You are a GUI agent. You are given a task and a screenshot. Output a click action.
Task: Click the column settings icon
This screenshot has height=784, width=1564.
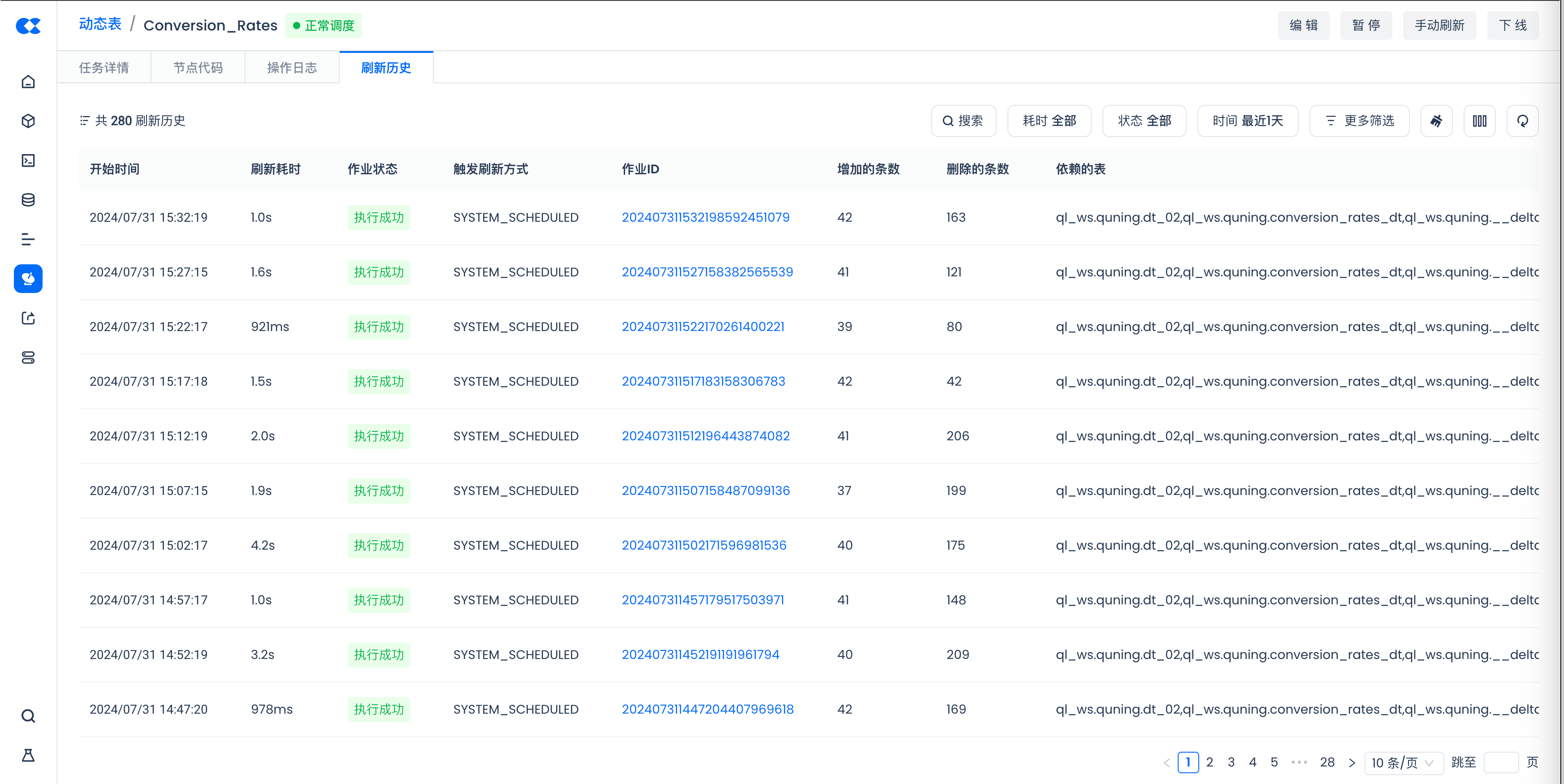1479,121
